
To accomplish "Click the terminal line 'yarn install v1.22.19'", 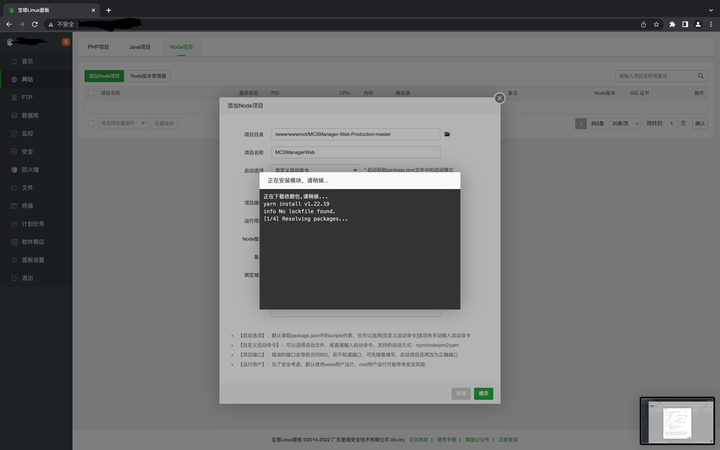I will pos(296,204).
